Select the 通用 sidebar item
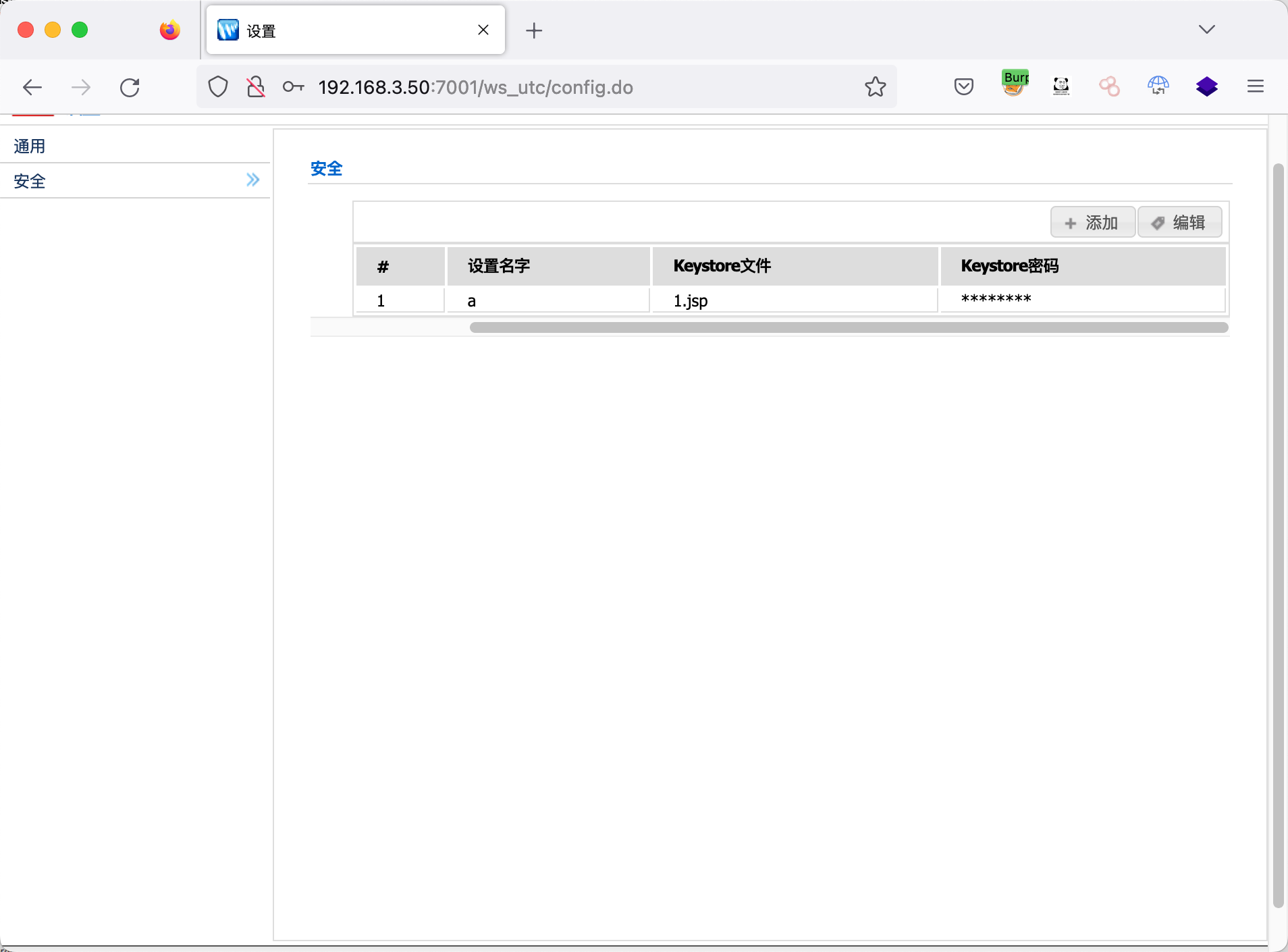Screen dimensions: 1288x952 pyautogui.click(x=30, y=146)
